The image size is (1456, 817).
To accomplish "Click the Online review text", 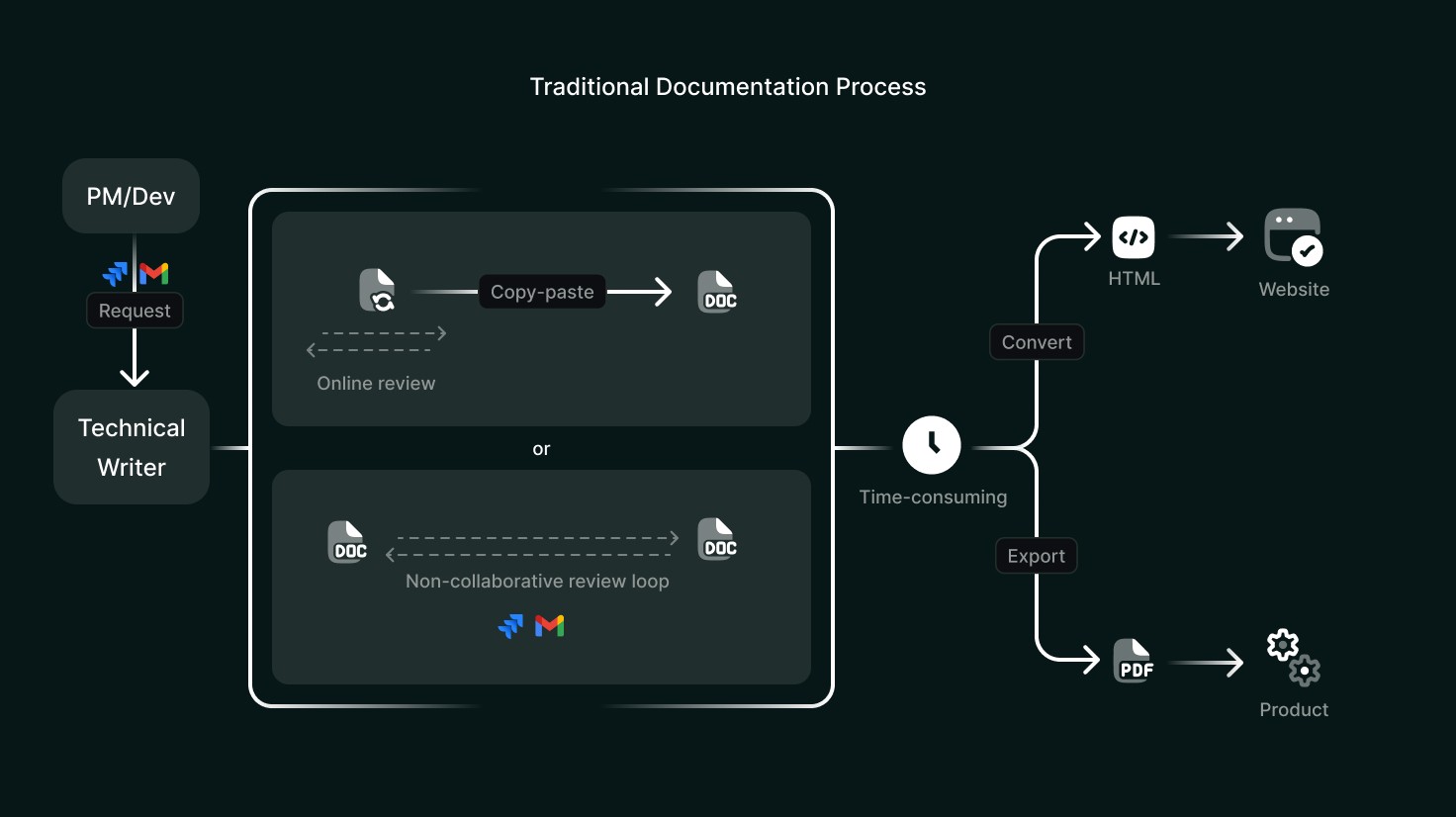I will click(376, 384).
